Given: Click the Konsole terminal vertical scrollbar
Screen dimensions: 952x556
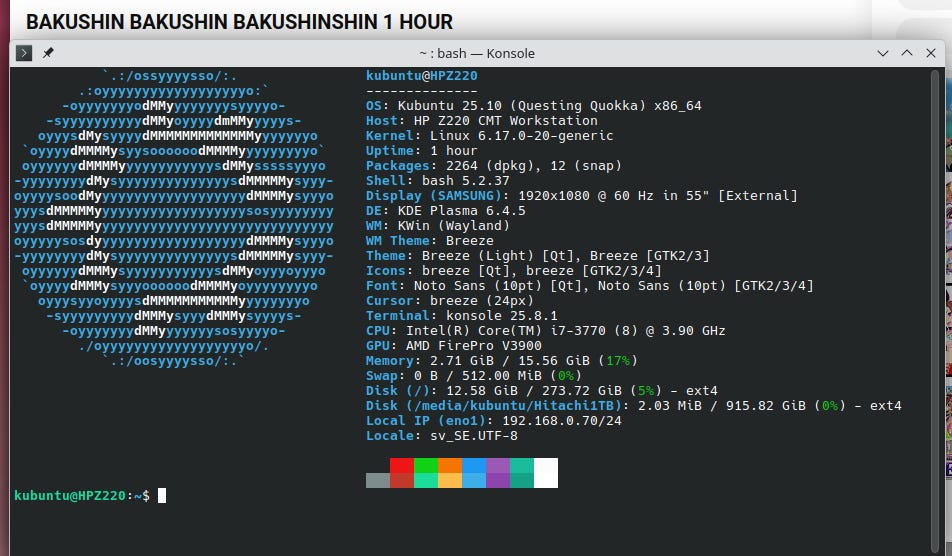Looking at the screenshot, I should [936, 280].
